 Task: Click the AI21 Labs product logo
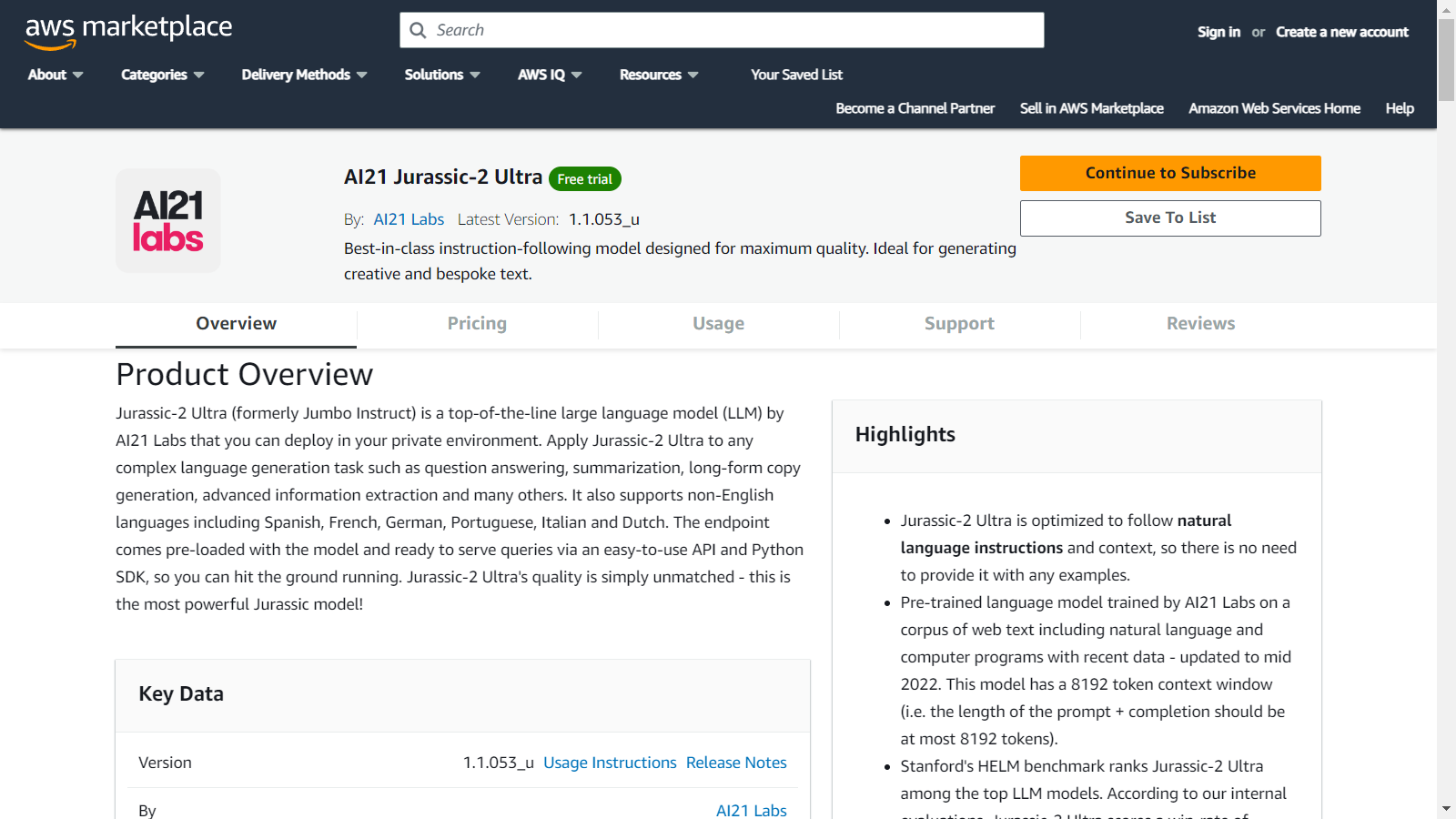[x=168, y=220]
